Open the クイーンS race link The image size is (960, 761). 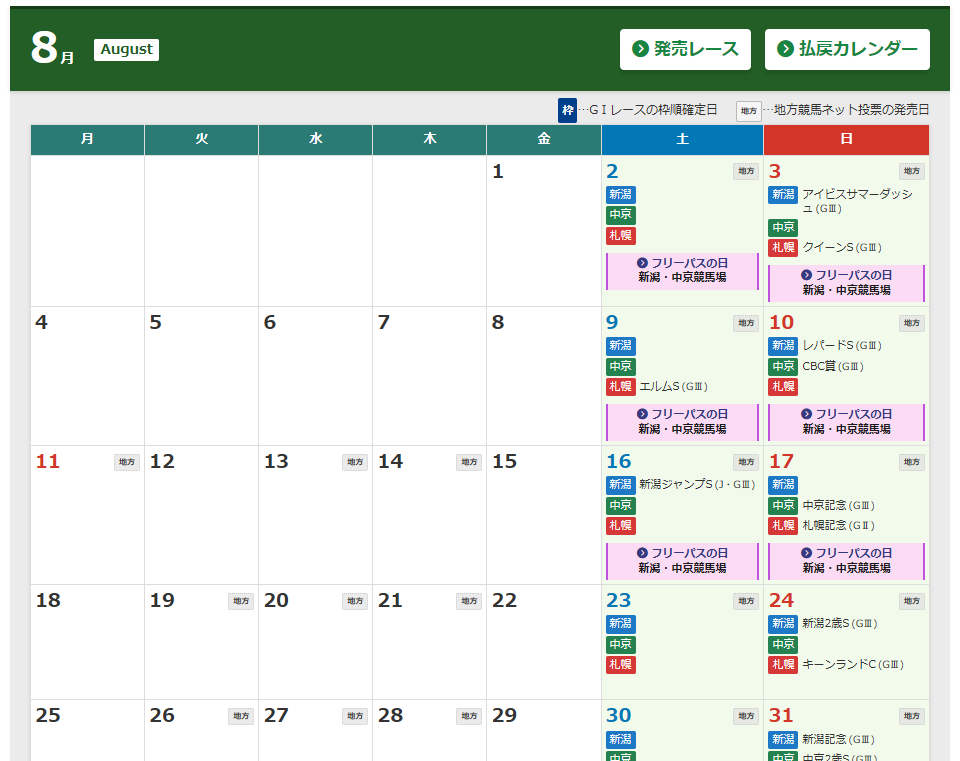(x=841, y=248)
